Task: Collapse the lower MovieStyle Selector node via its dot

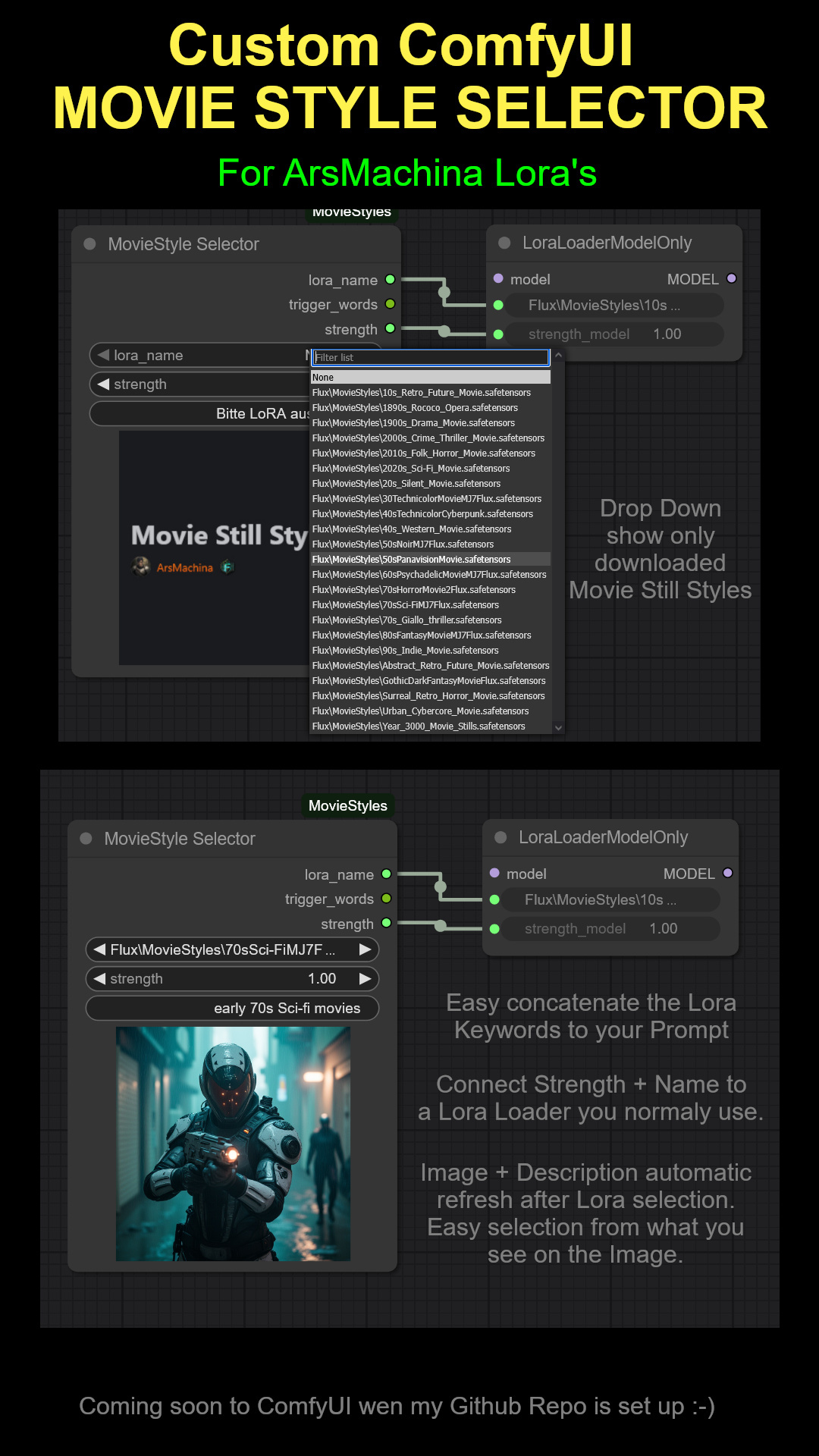Action: 86,839
